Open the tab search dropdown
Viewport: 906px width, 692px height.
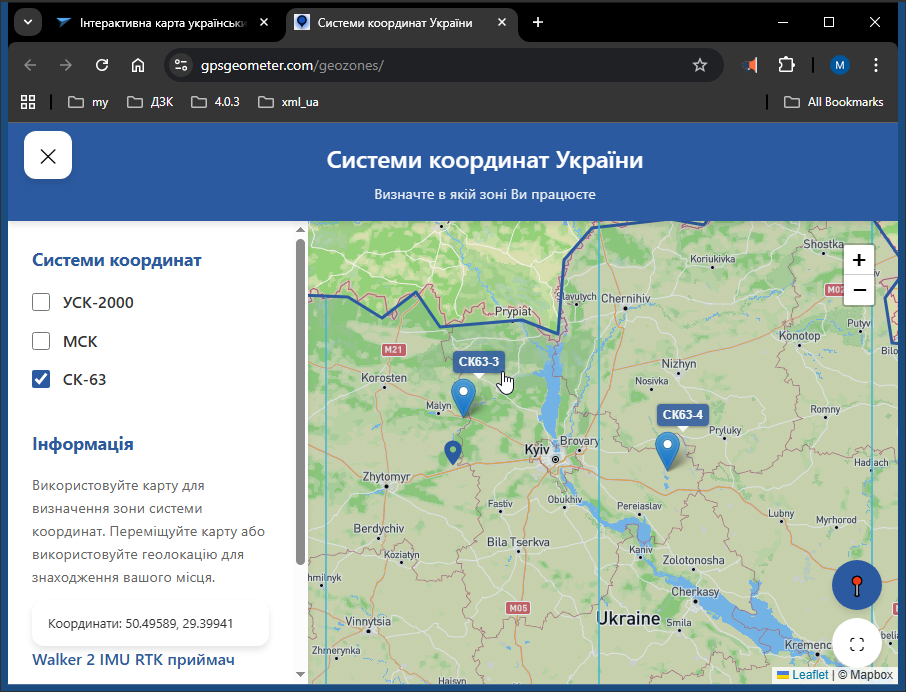pyautogui.click(x=27, y=21)
